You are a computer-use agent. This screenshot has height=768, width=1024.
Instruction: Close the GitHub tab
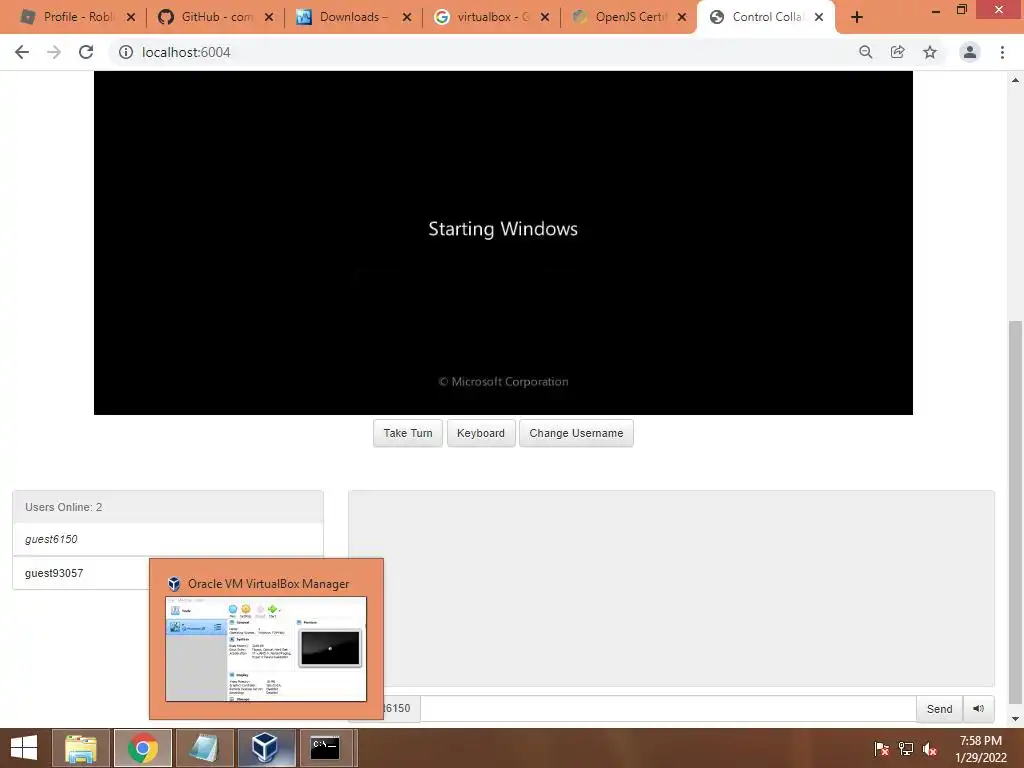pos(269,18)
